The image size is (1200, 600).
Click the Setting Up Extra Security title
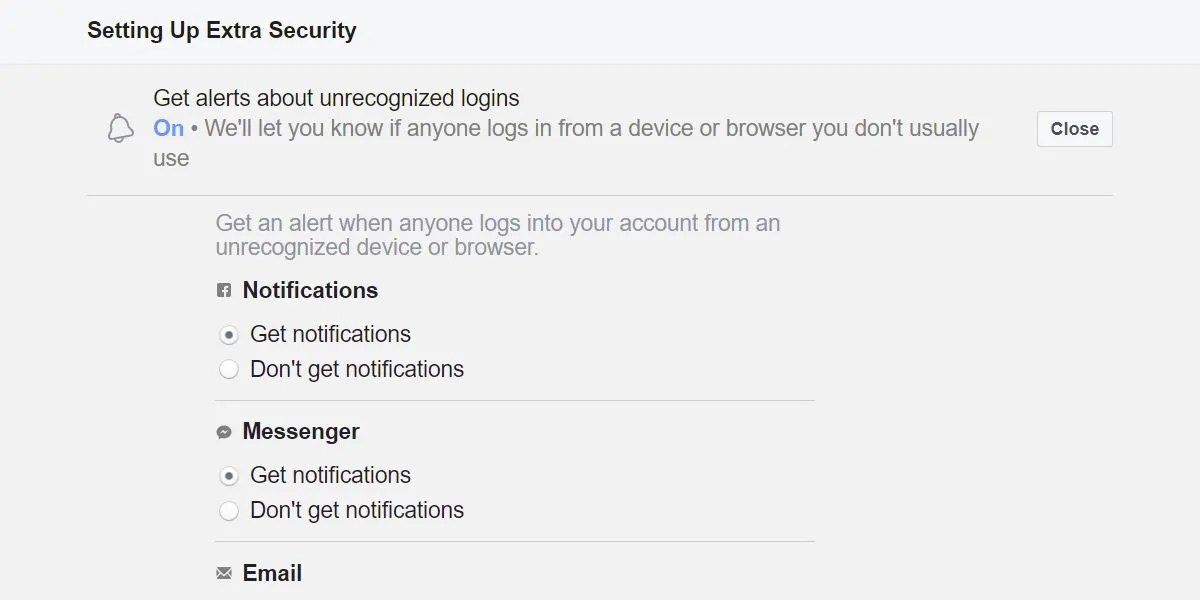coord(221,30)
